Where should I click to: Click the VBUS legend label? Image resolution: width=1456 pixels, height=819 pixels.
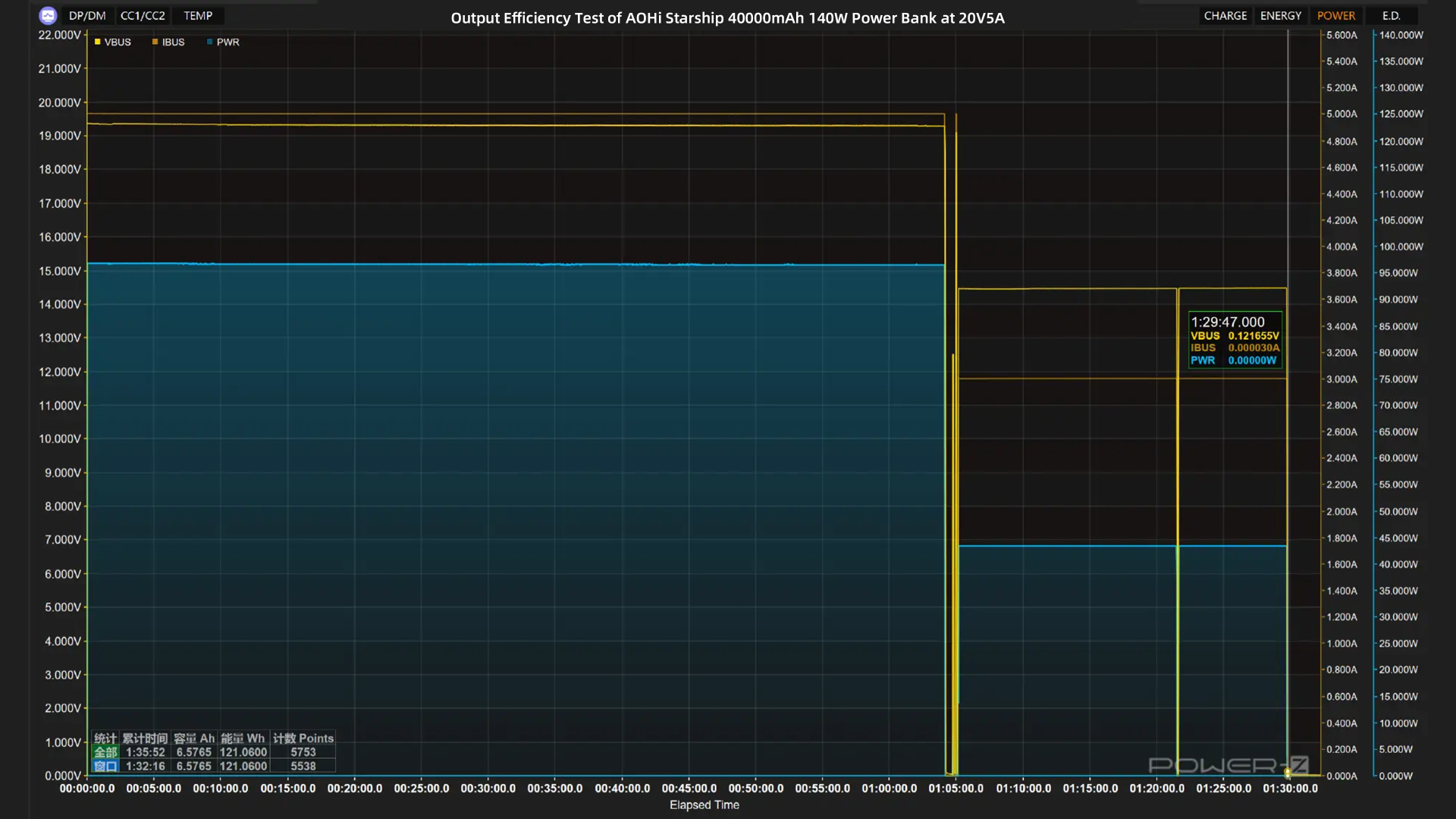click(x=118, y=42)
